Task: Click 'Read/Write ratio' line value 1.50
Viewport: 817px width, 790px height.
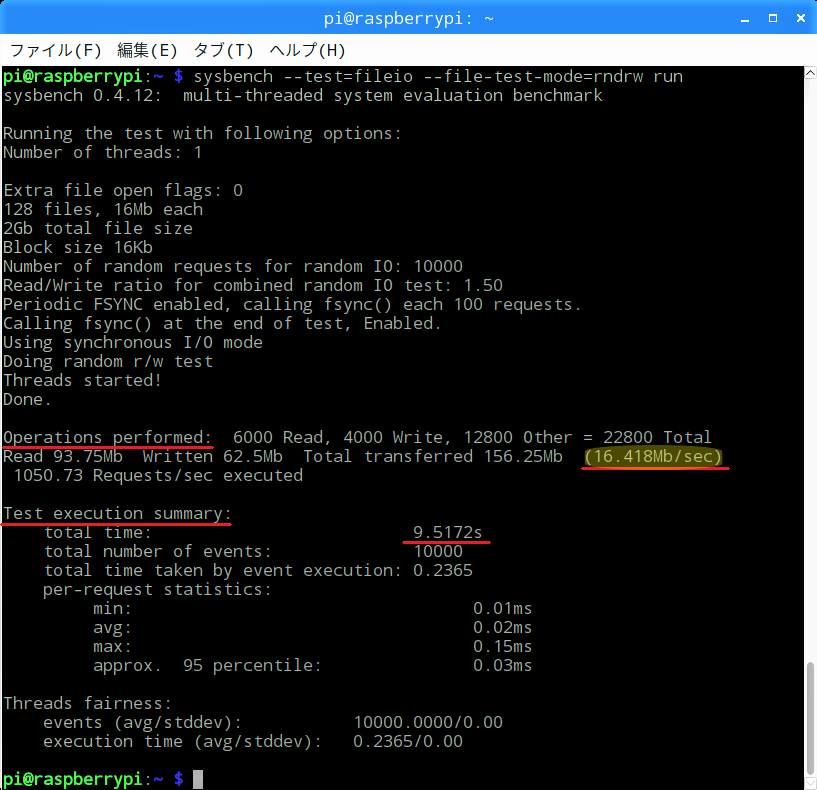Action: (x=483, y=286)
